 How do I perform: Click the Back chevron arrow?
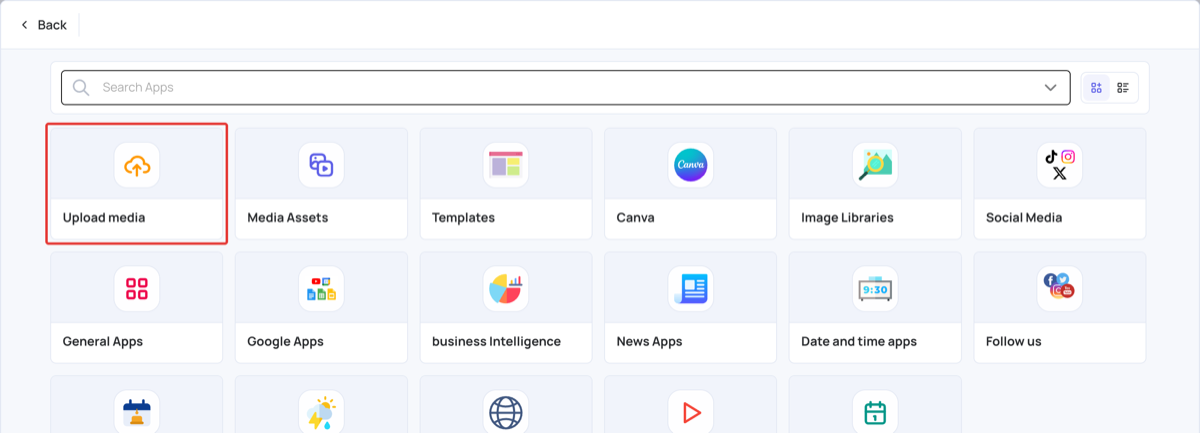pos(24,25)
